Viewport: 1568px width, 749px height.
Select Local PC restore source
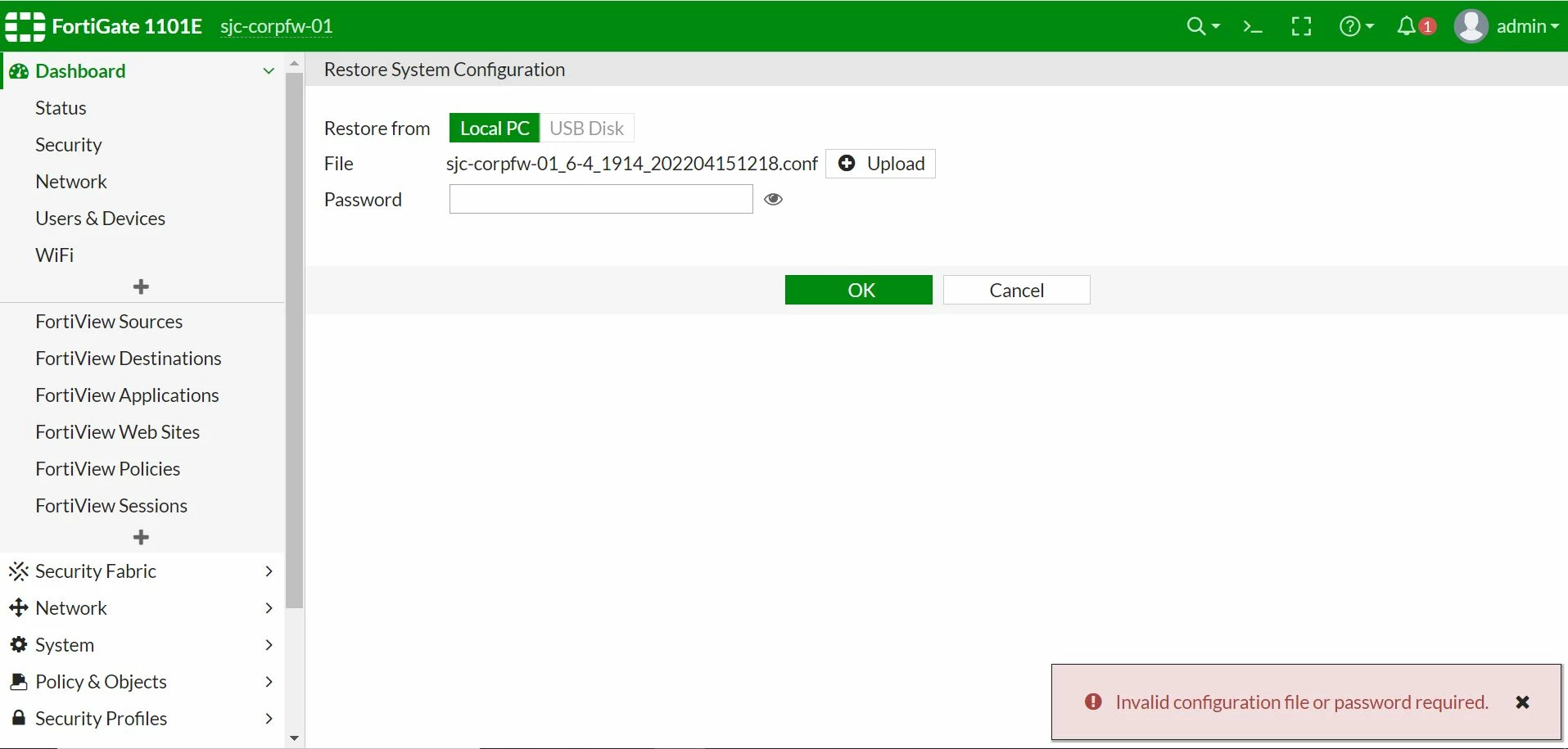[495, 129]
